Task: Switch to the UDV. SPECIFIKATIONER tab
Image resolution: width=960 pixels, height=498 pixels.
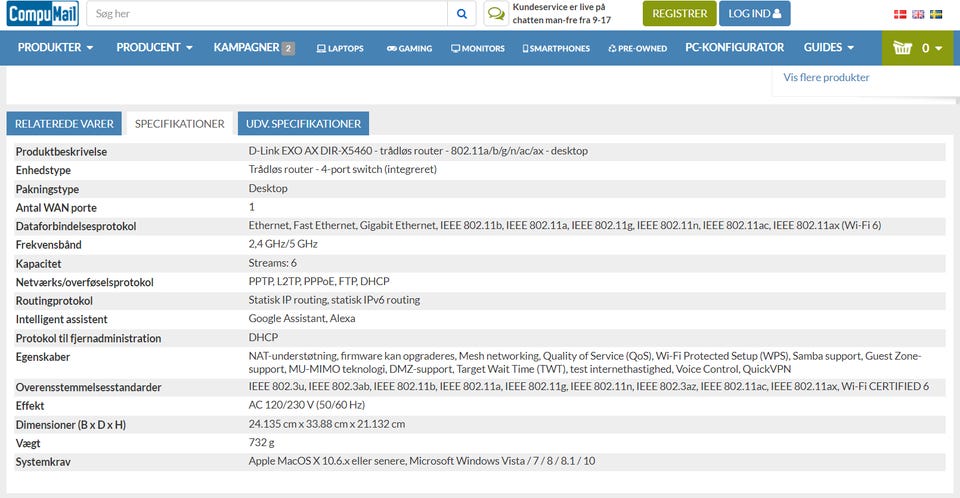Action: (303, 124)
